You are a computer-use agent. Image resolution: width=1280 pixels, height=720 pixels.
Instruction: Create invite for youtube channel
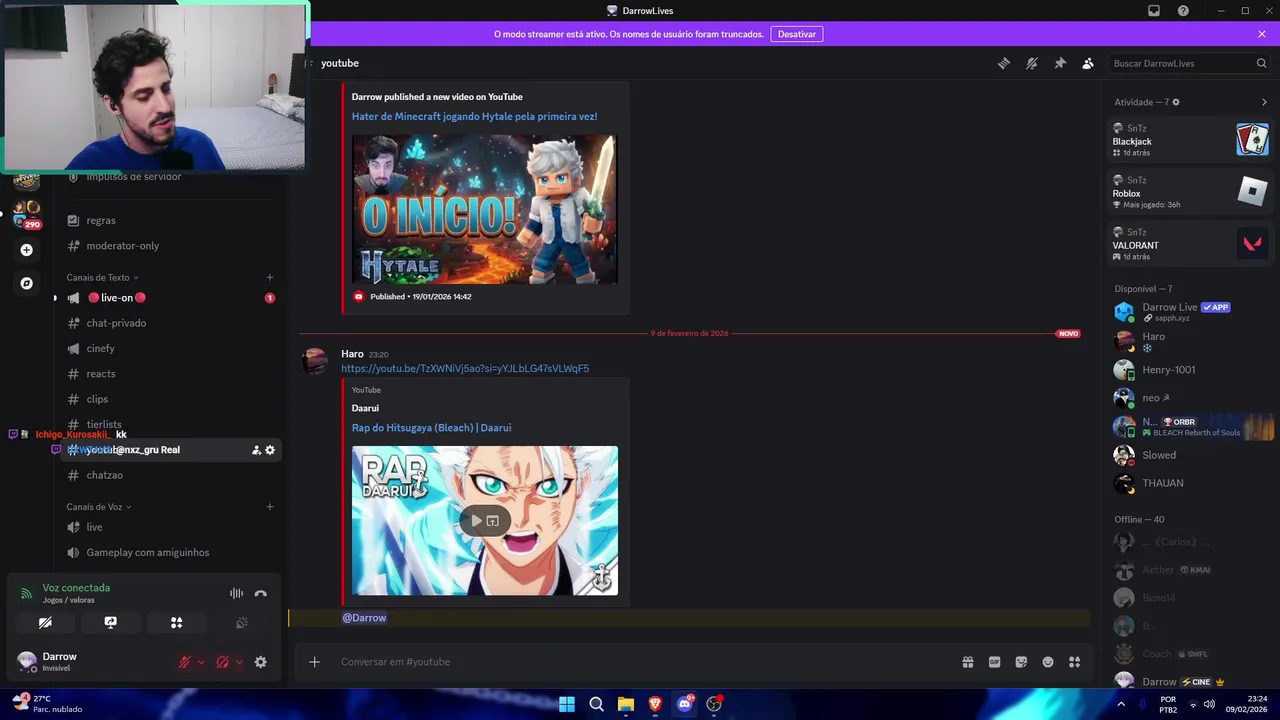coord(256,450)
